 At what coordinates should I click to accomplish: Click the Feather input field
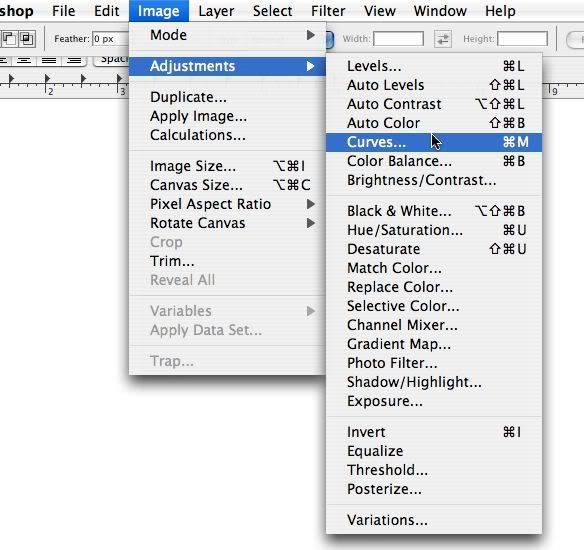pyautogui.click(x=110, y=39)
